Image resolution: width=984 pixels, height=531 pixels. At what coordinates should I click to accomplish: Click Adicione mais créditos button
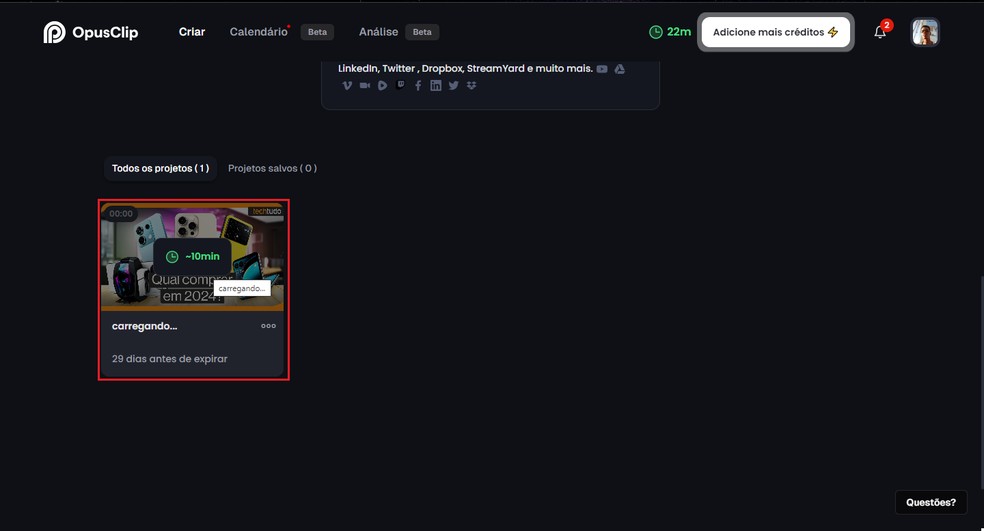(776, 32)
